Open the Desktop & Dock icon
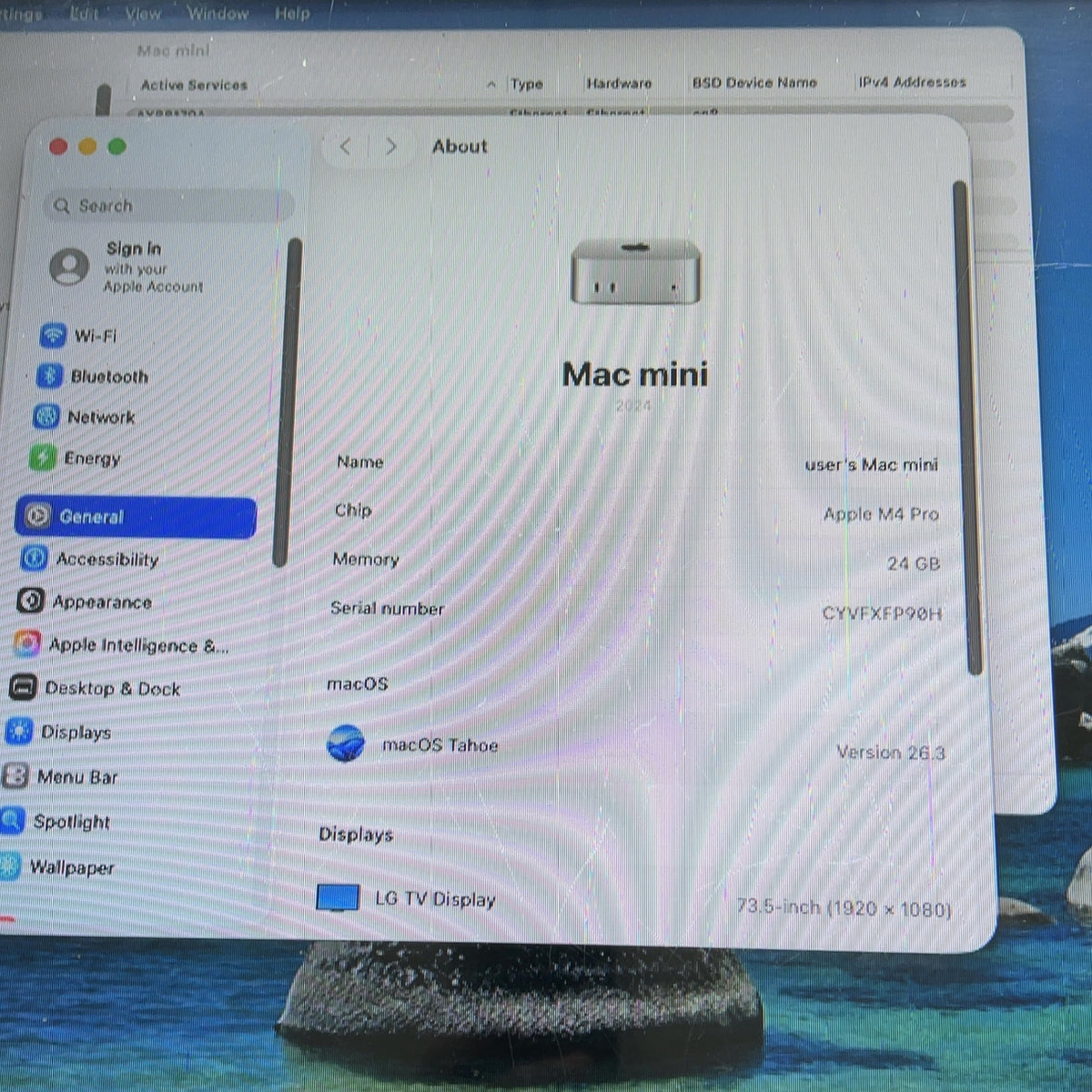The height and width of the screenshot is (1092, 1092). pyautogui.click(x=23, y=688)
